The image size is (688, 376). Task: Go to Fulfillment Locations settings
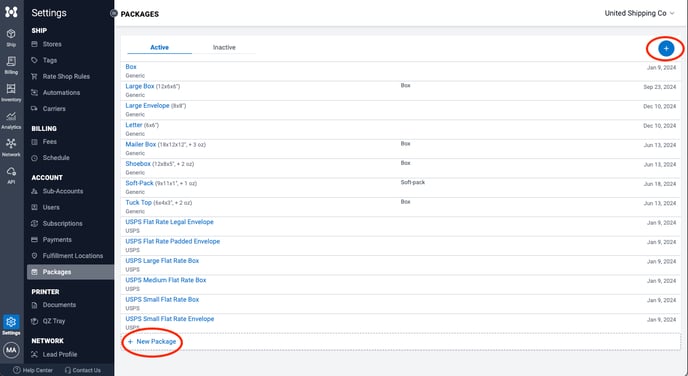point(72,256)
